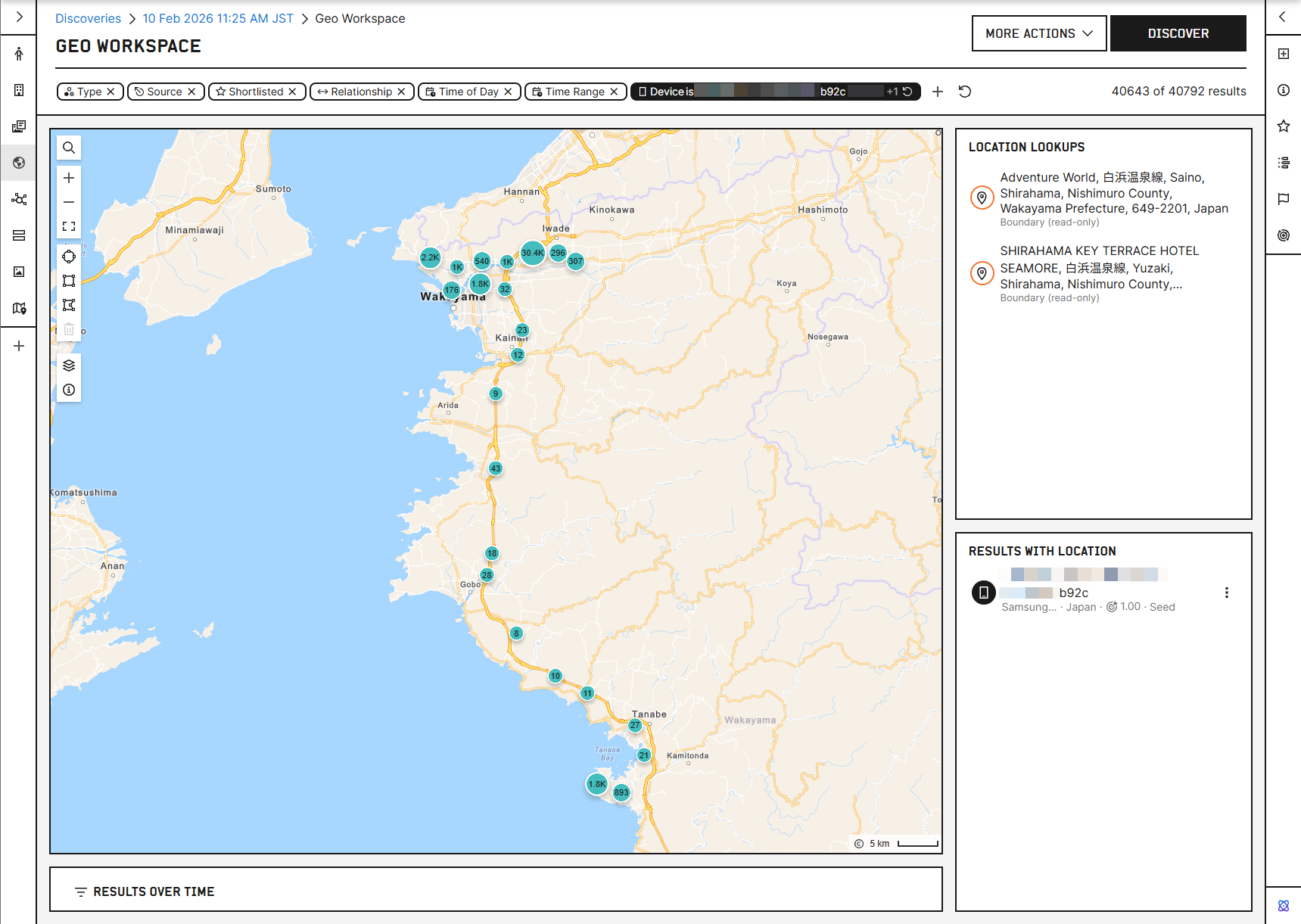The width and height of the screenshot is (1301, 924).
Task: Click the map search magnifier icon
Action: click(x=69, y=148)
